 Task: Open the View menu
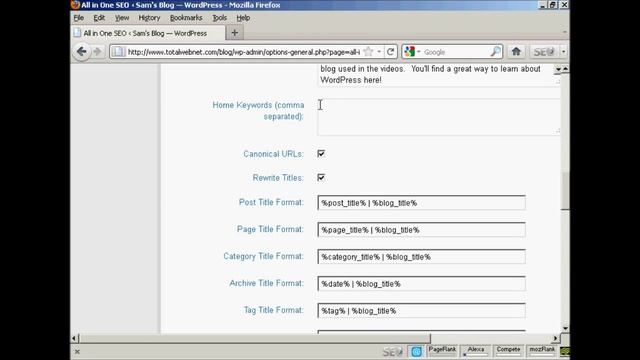coord(122,18)
